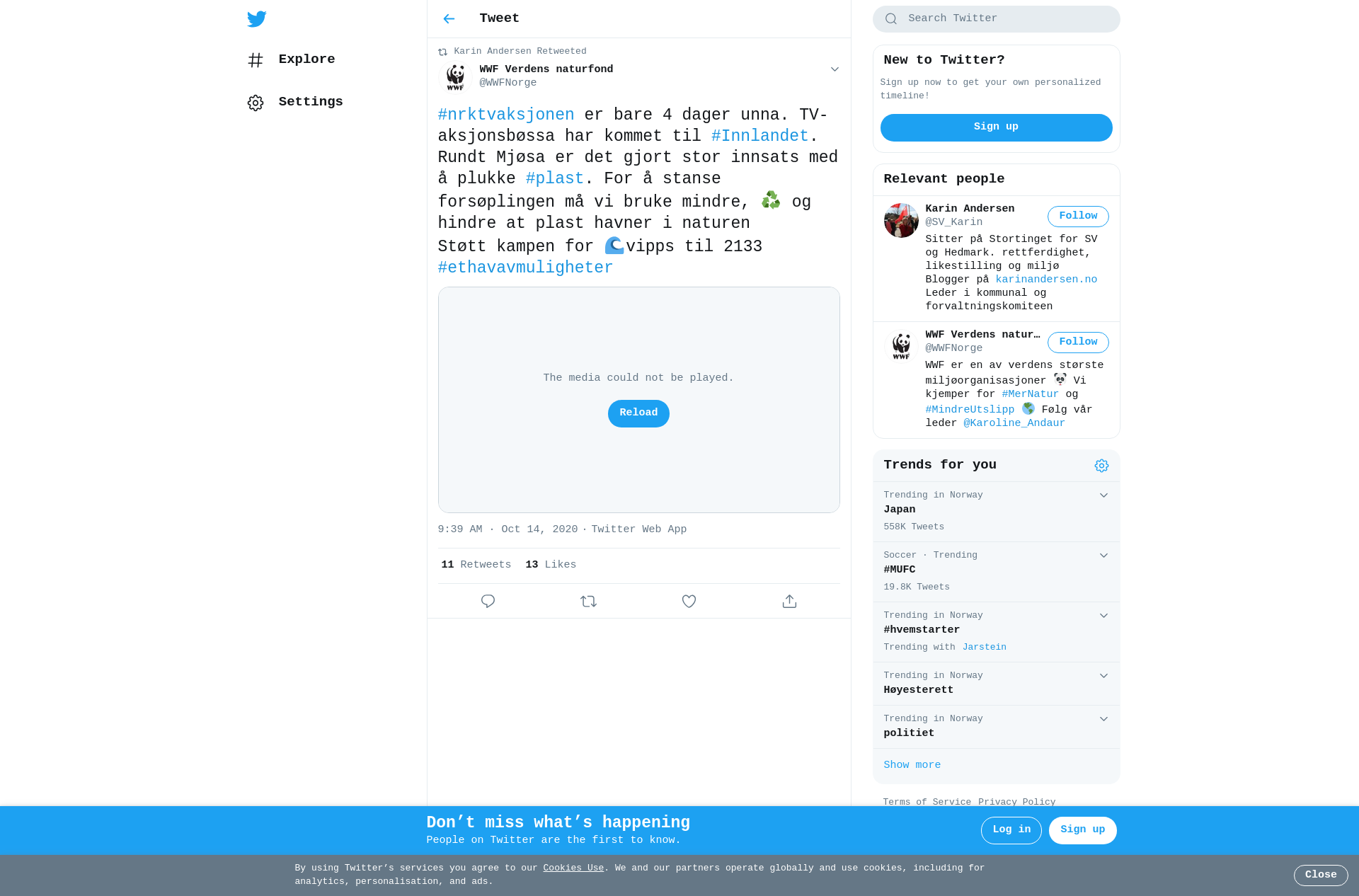Close the cookies notice banner

coord(1321,875)
